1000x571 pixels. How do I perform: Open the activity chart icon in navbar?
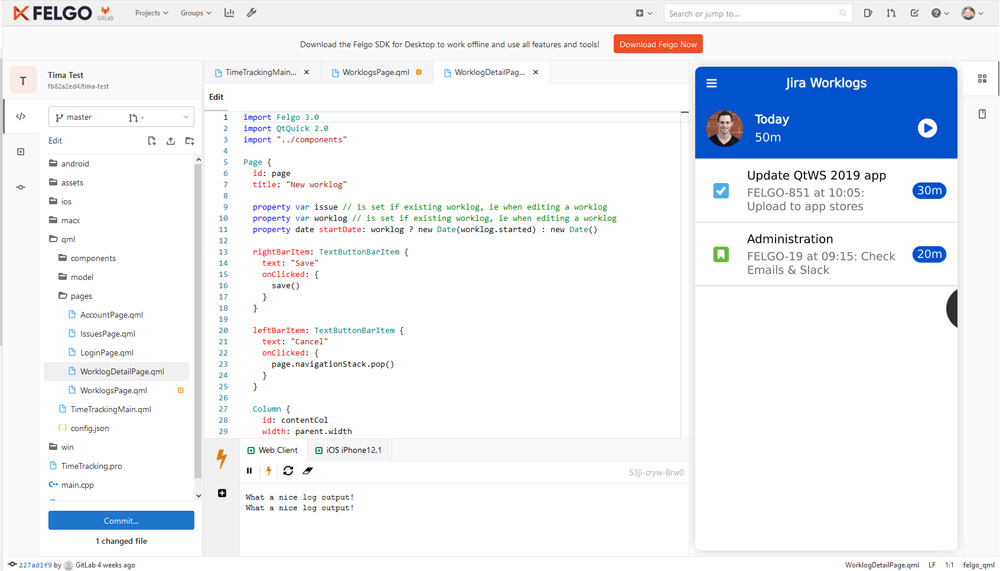point(229,13)
